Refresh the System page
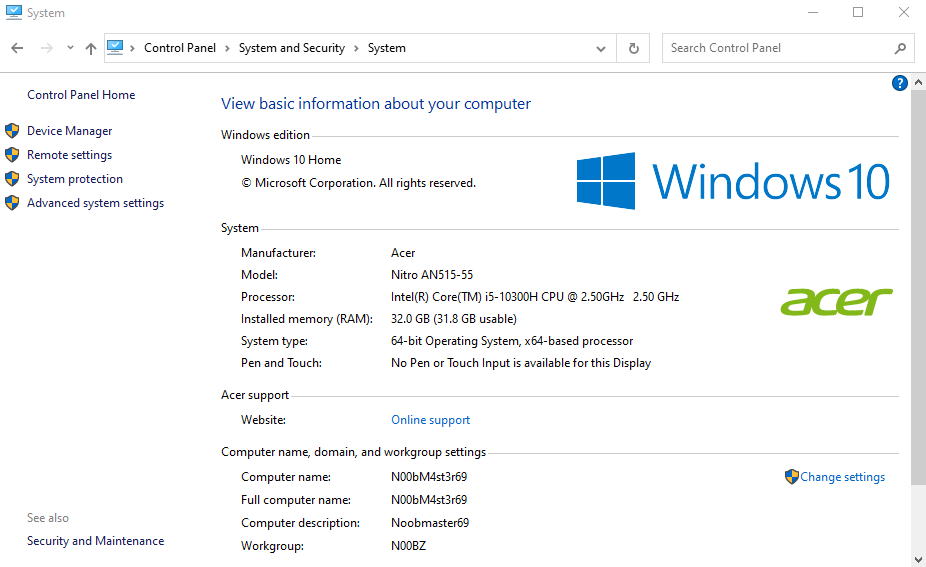 tap(634, 48)
